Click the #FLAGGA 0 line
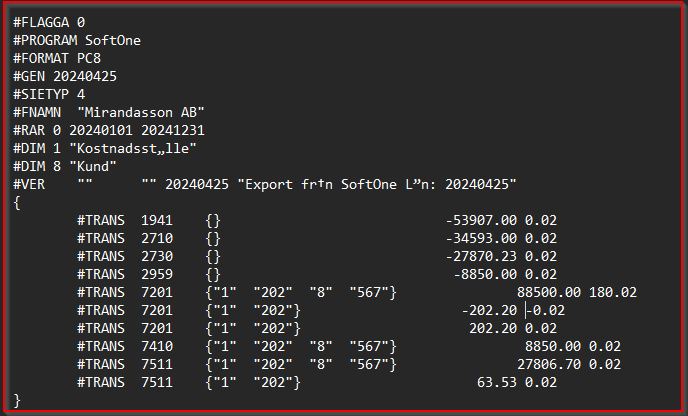688x416 pixels. click(49, 22)
